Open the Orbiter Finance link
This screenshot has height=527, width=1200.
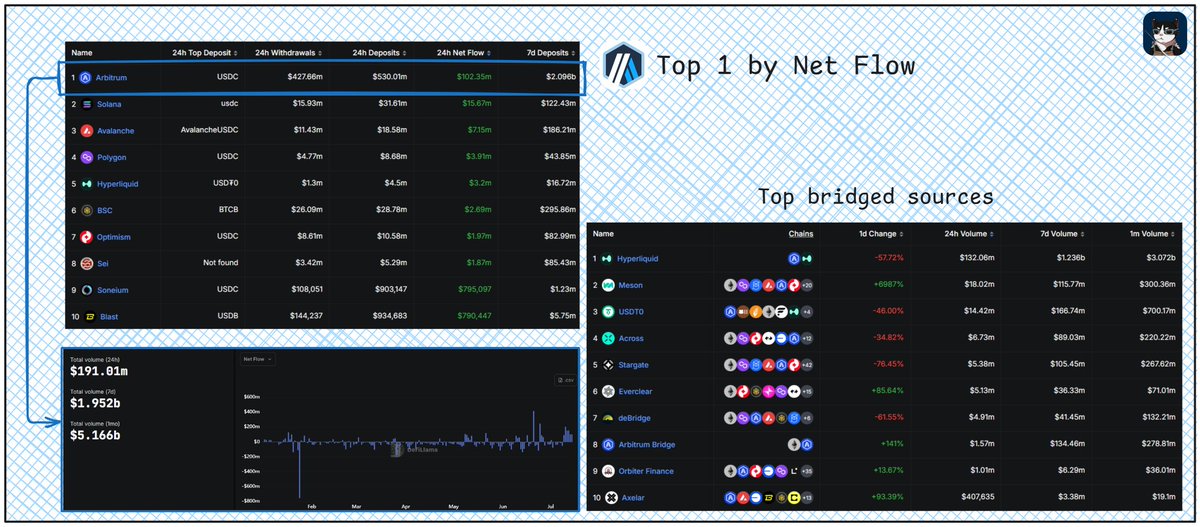646,471
